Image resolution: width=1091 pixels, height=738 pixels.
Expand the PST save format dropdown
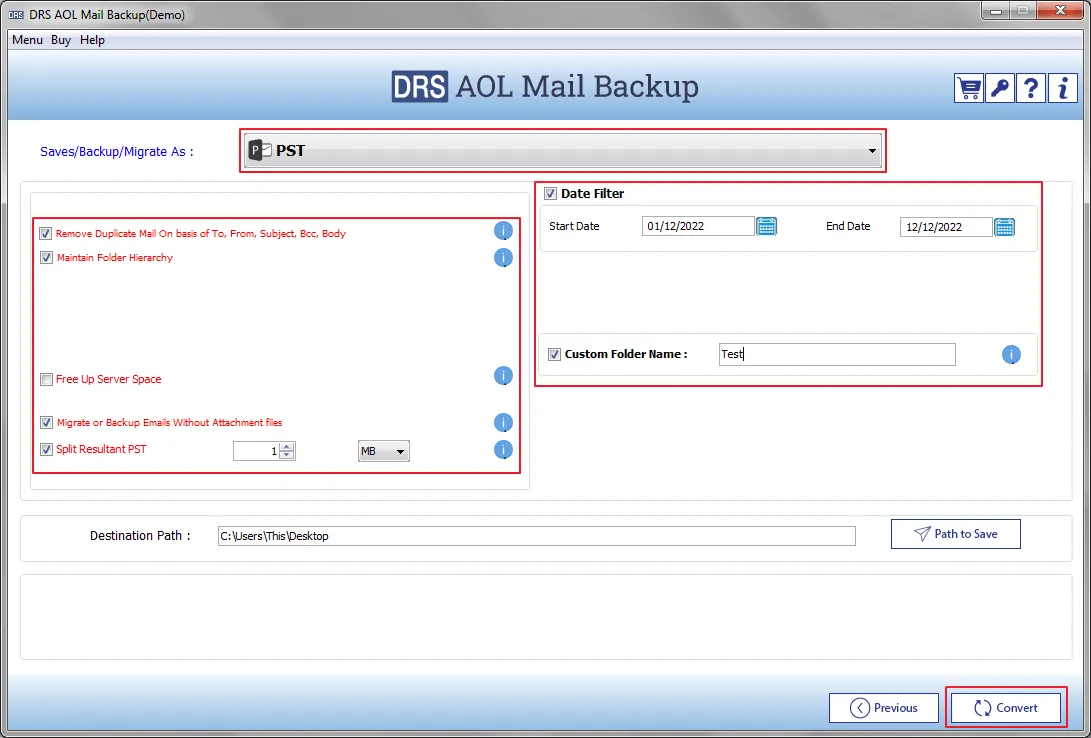562,150
